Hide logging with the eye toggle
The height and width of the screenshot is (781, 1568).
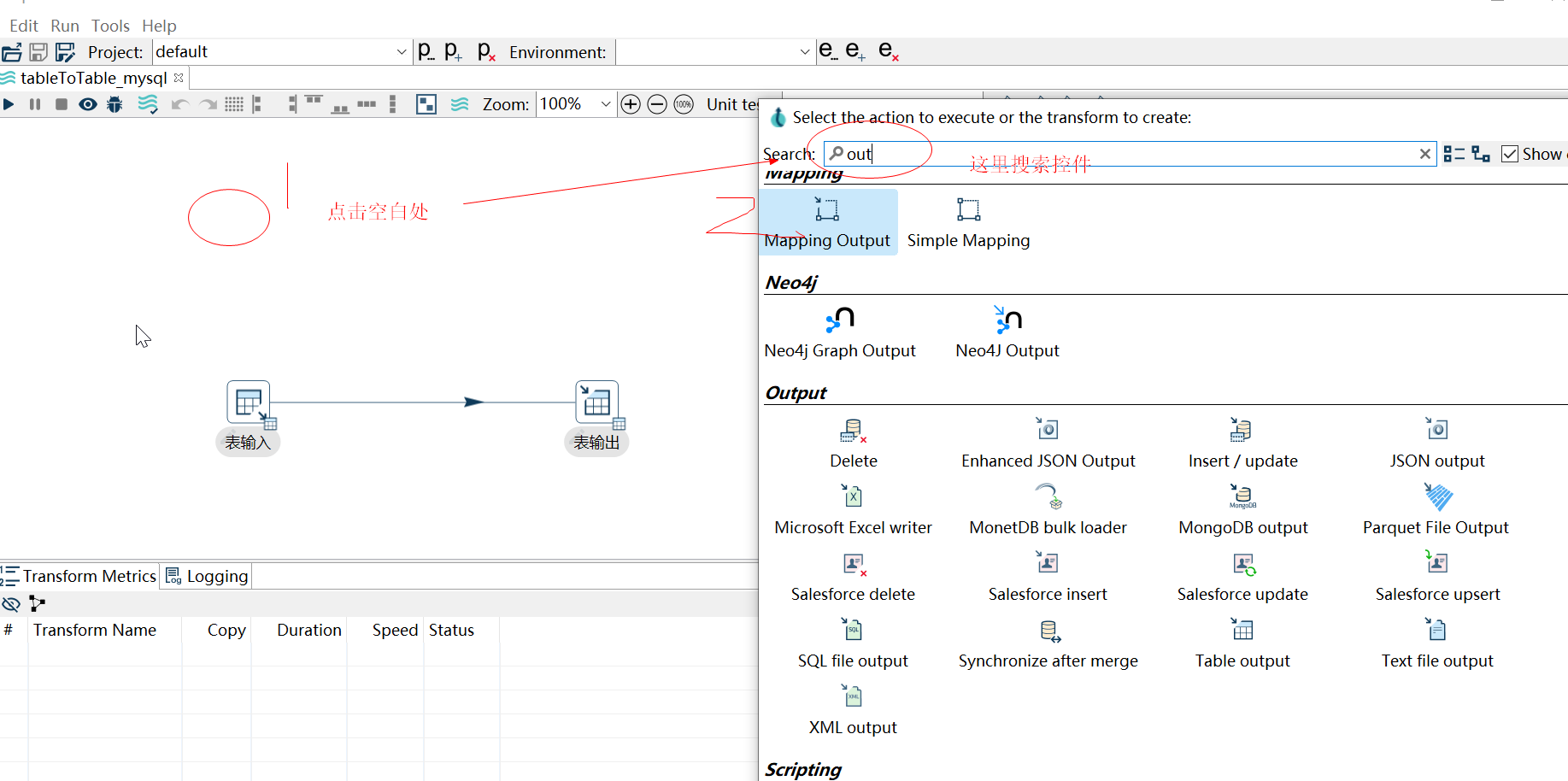pos(11,604)
